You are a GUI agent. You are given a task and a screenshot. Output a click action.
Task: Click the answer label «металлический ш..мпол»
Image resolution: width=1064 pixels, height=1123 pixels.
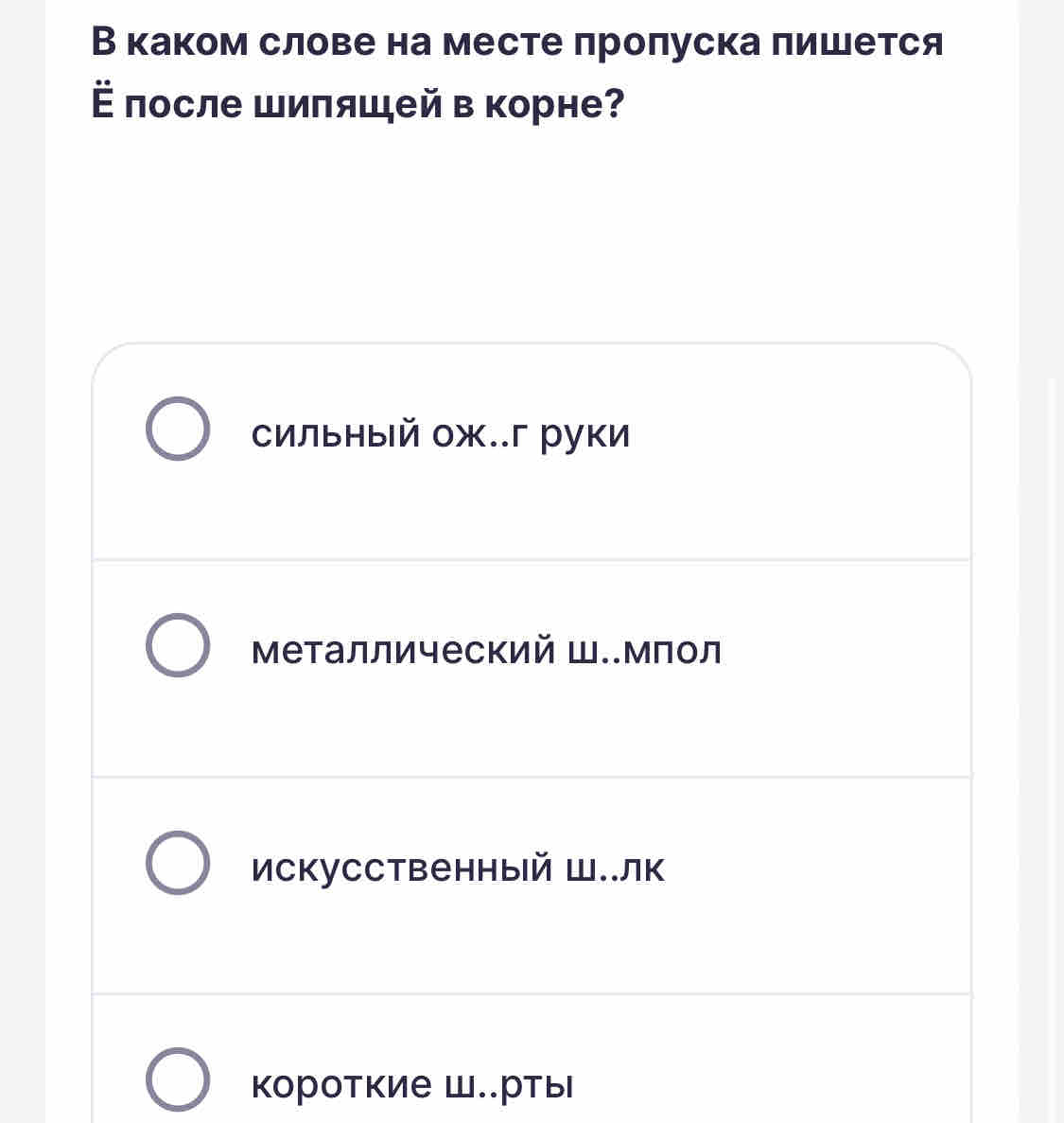tap(486, 650)
